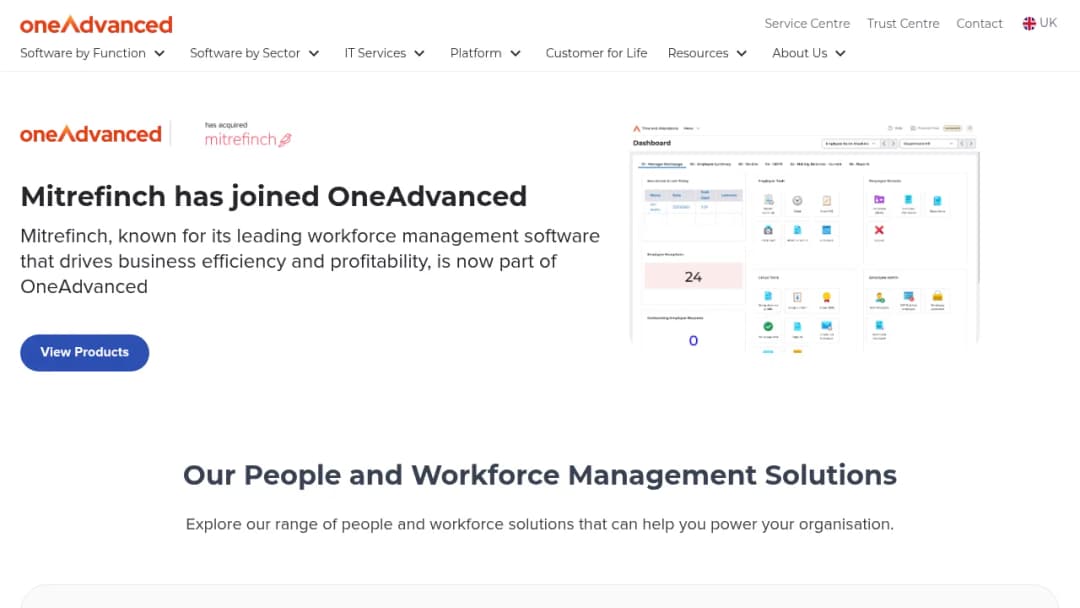Open the About Us menu

pyautogui.click(x=800, y=53)
